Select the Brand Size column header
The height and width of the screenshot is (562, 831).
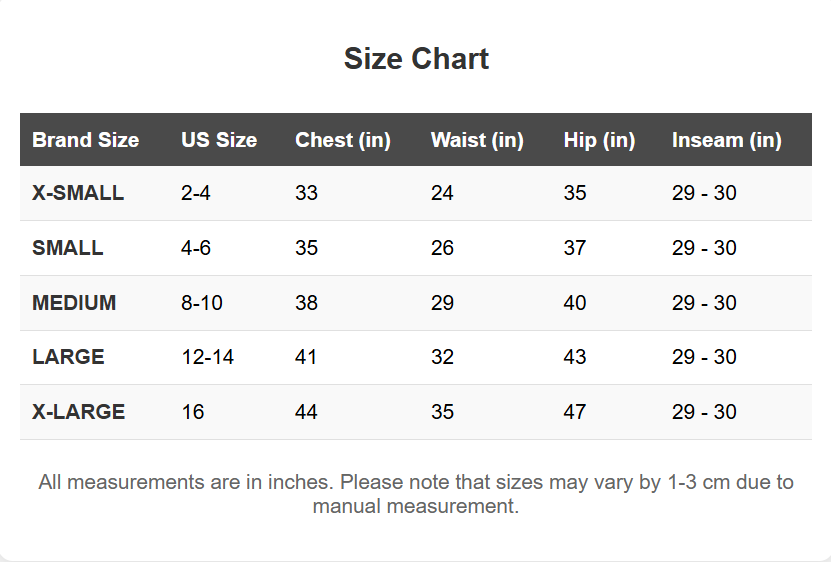85,140
